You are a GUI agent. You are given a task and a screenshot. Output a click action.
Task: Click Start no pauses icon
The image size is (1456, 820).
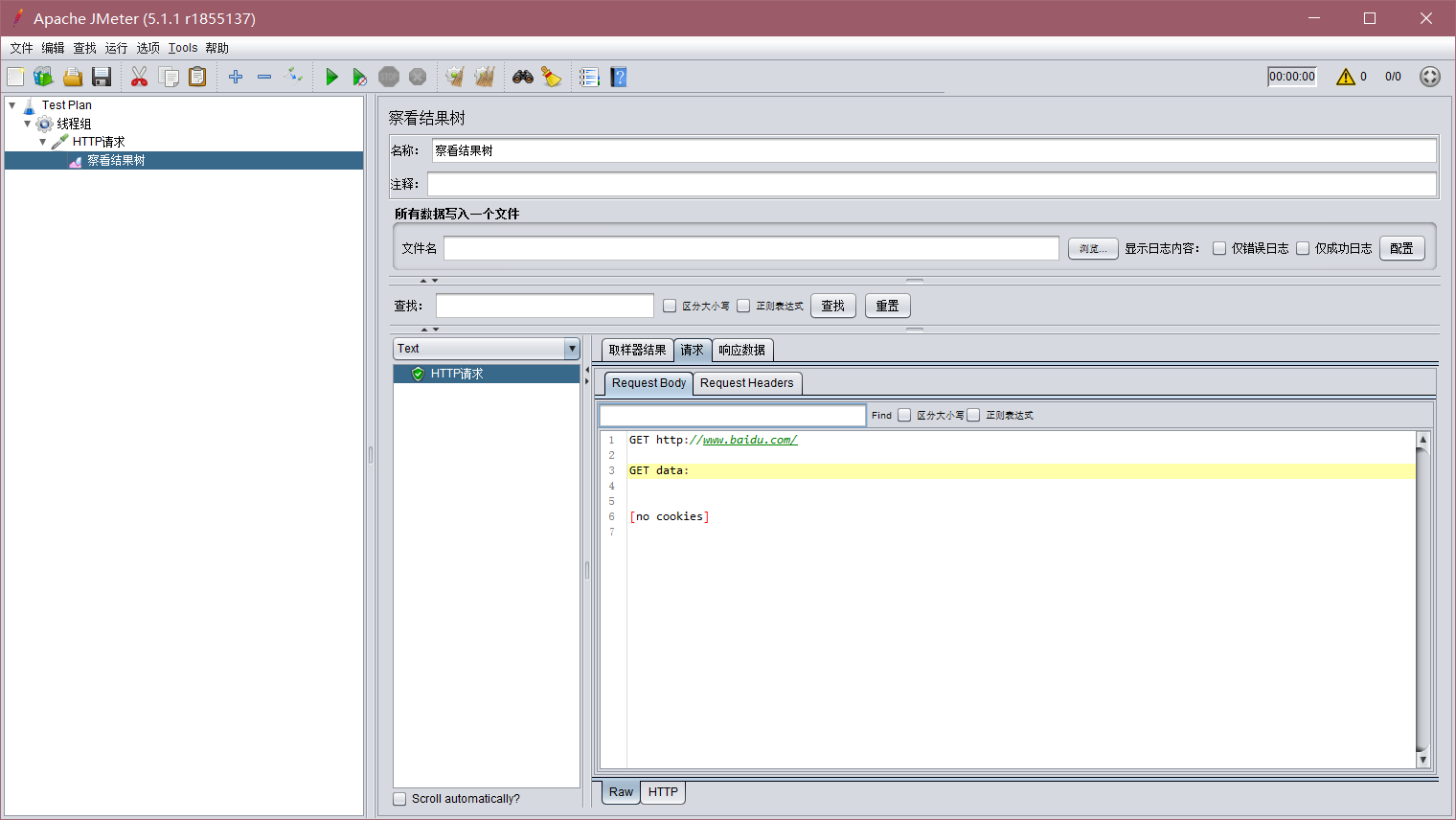coord(360,77)
